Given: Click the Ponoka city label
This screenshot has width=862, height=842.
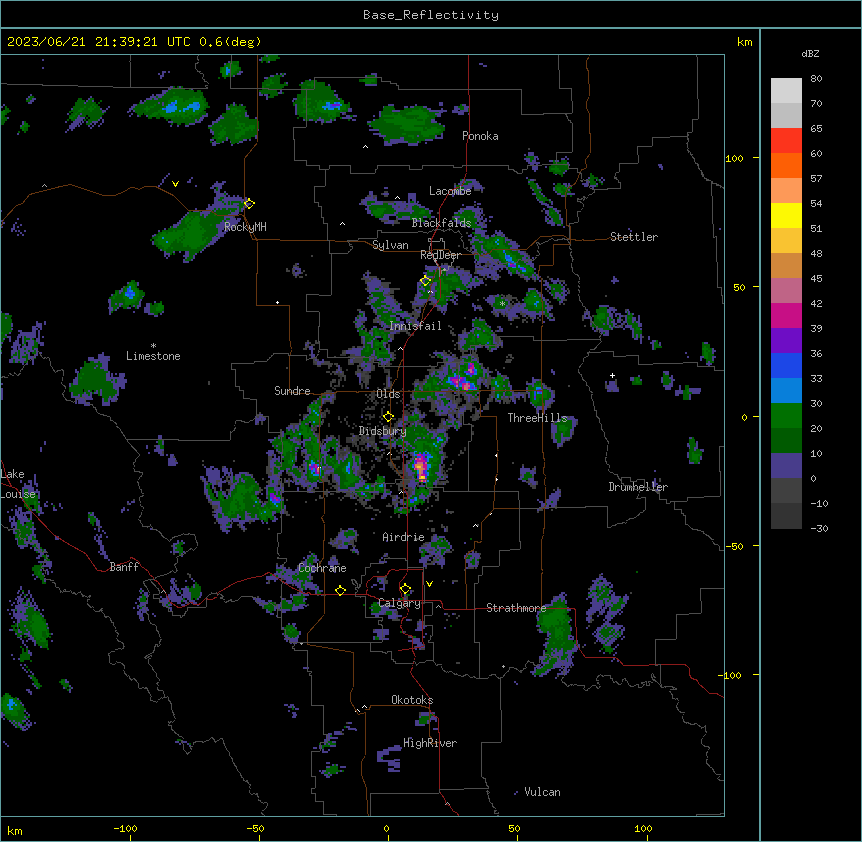Looking at the screenshot, I should pyautogui.click(x=480, y=136).
